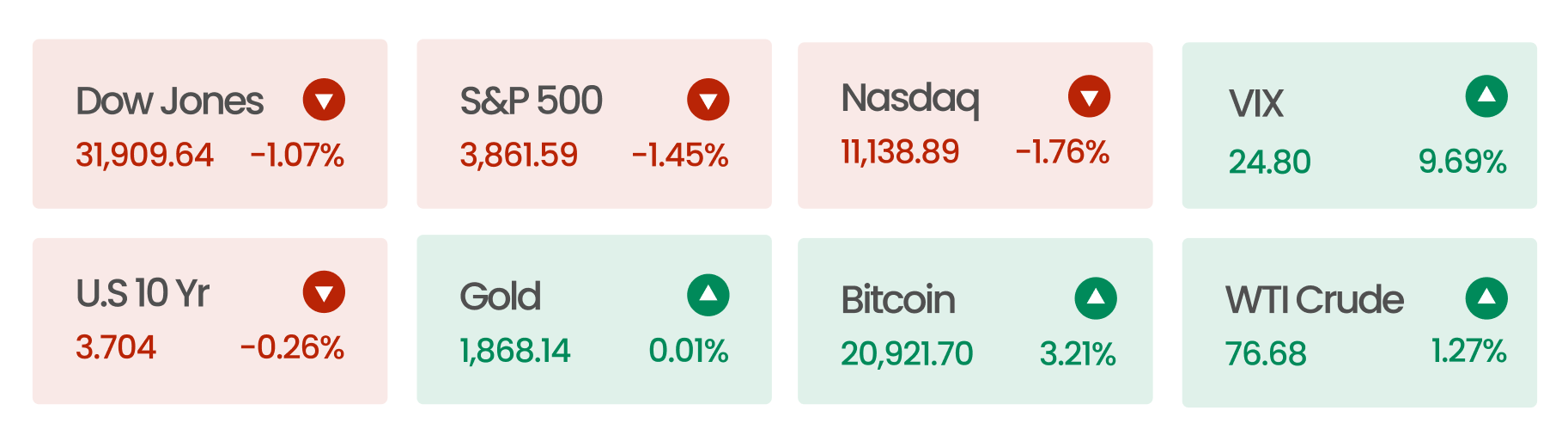The width and height of the screenshot is (1568, 441).
Task: Click the S&P 500 value 3,861.59
Action: pyautogui.click(x=519, y=156)
